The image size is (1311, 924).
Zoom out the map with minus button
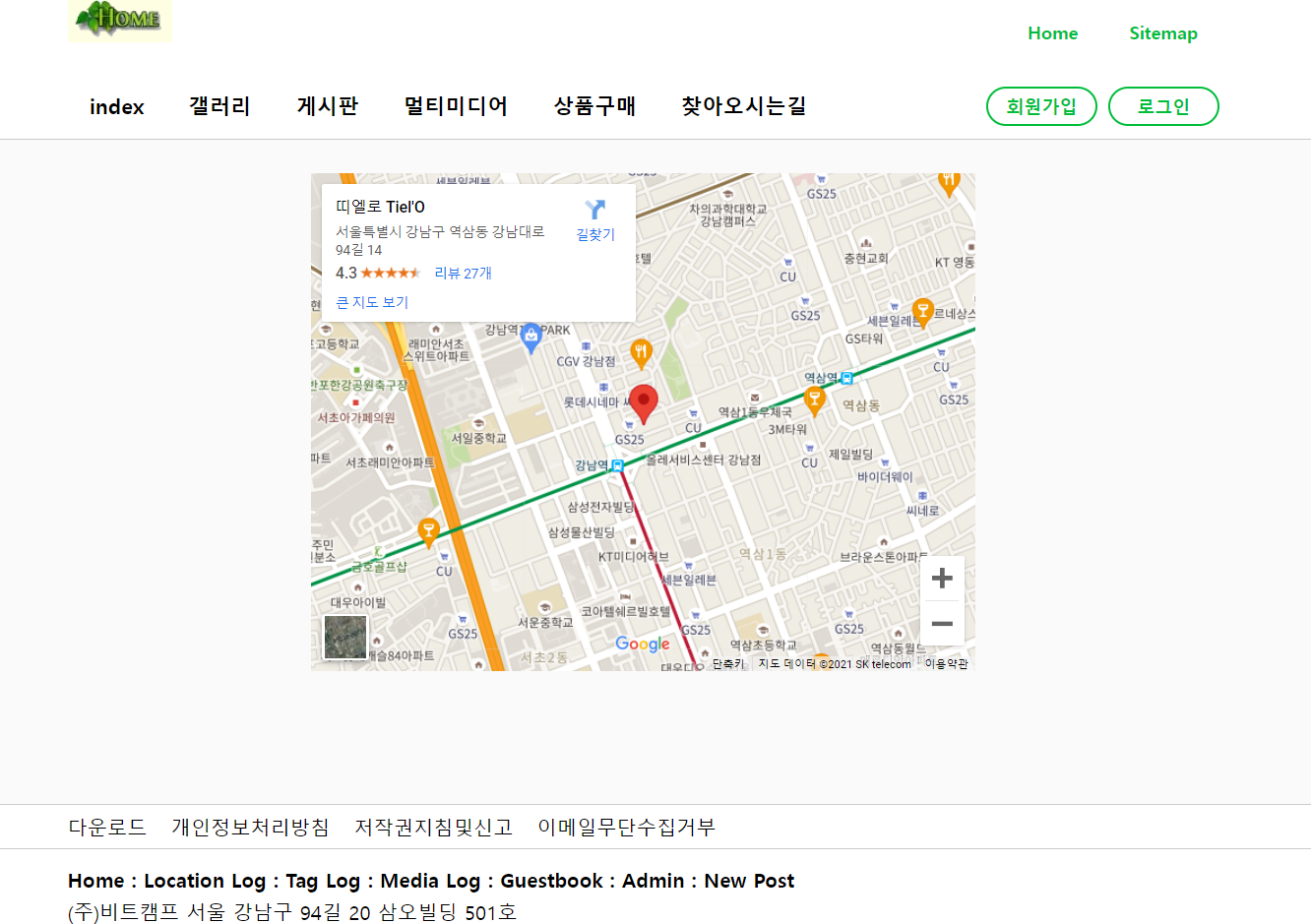(x=942, y=624)
